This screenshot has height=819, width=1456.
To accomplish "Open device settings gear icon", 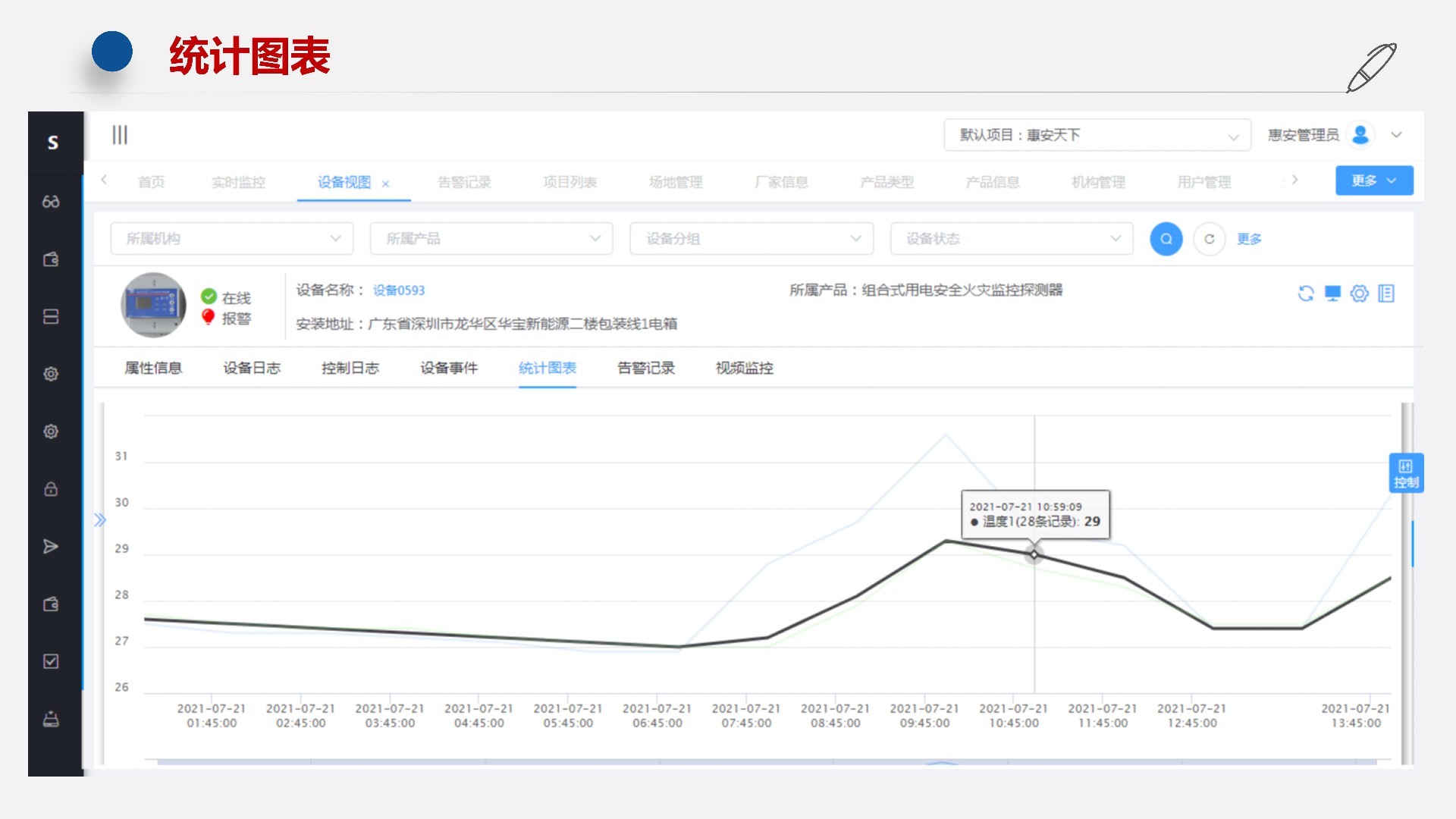I will click(1359, 293).
